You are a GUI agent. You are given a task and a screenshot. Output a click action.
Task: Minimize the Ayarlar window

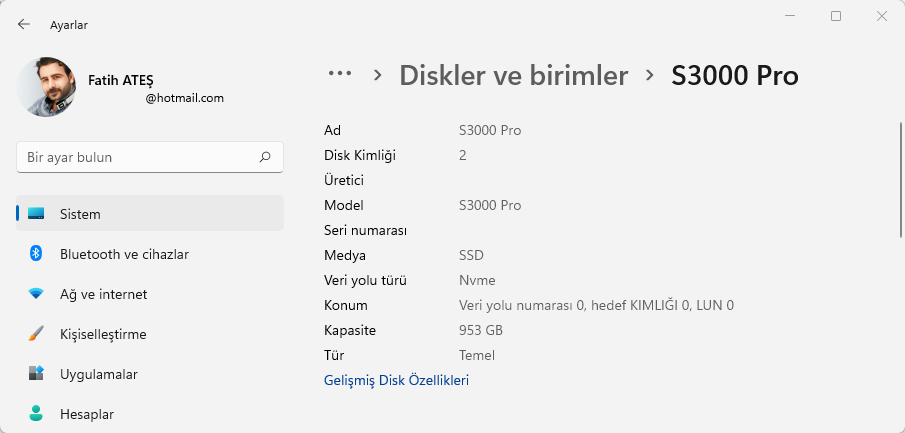point(790,16)
